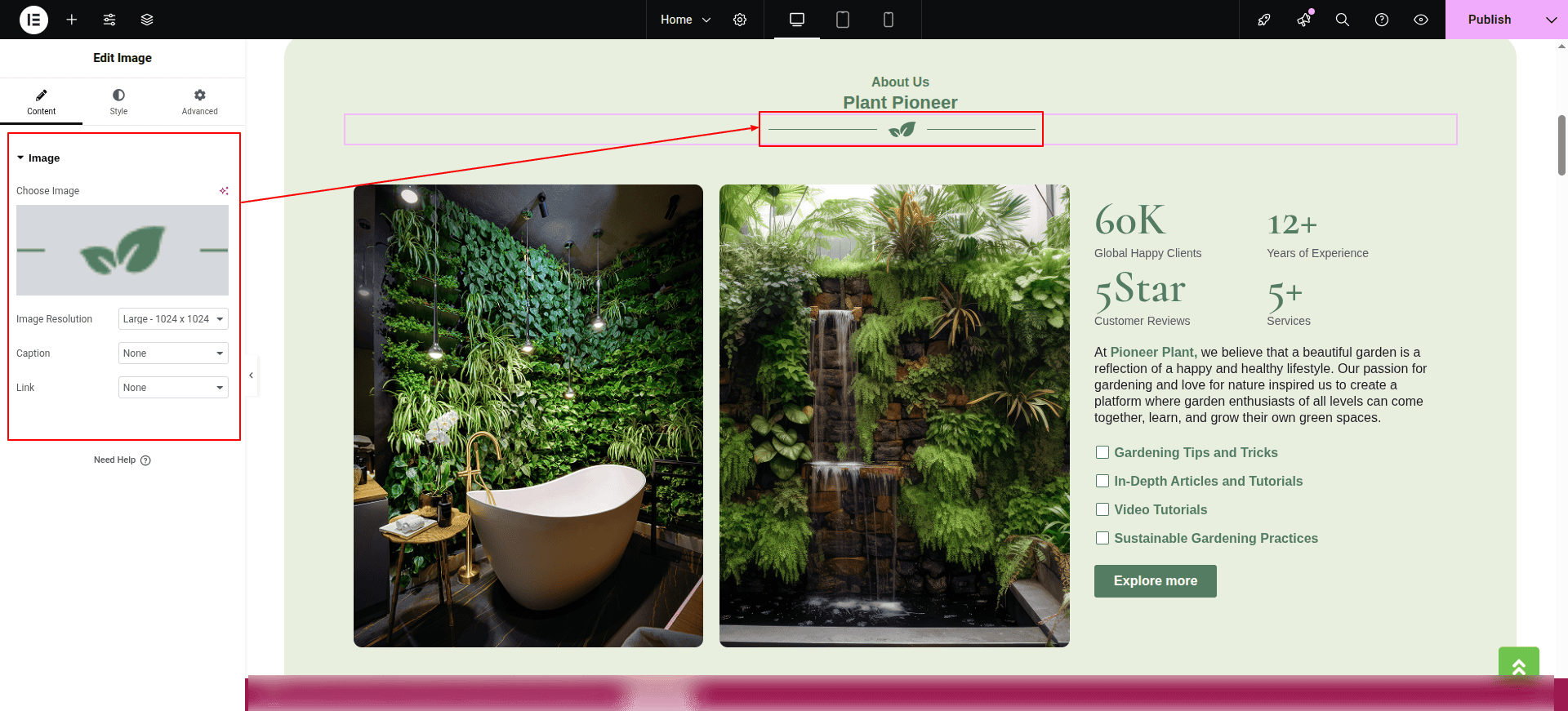Click the Elementor logo icon

(x=33, y=20)
